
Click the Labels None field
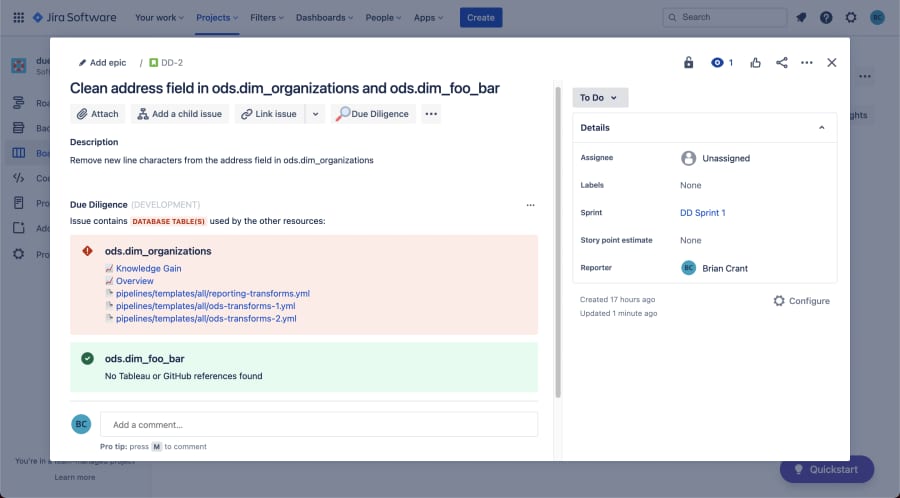click(690, 185)
